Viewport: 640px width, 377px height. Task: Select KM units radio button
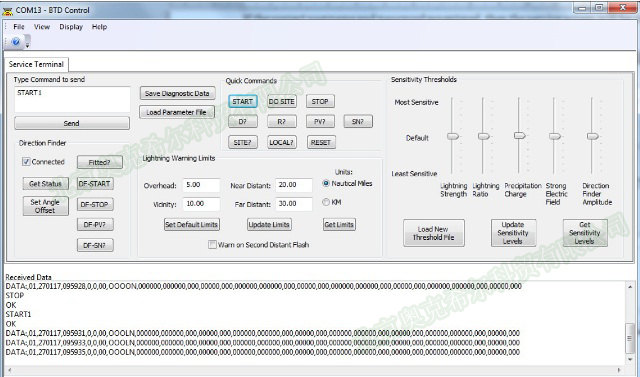point(326,202)
